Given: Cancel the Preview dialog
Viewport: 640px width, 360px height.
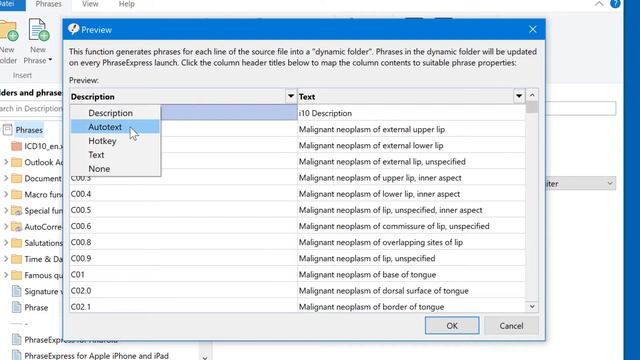Looking at the screenshot, I should (x=511, y=326).
